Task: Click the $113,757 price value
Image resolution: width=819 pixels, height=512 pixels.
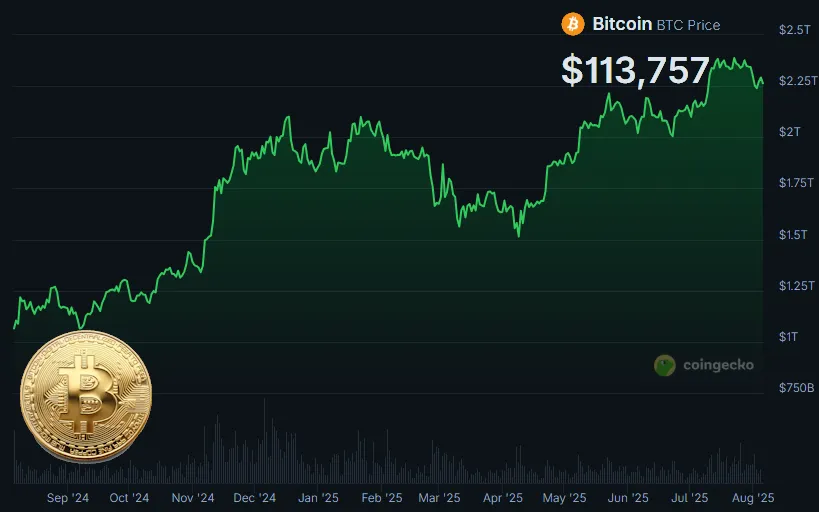Action: coord(635,70)
